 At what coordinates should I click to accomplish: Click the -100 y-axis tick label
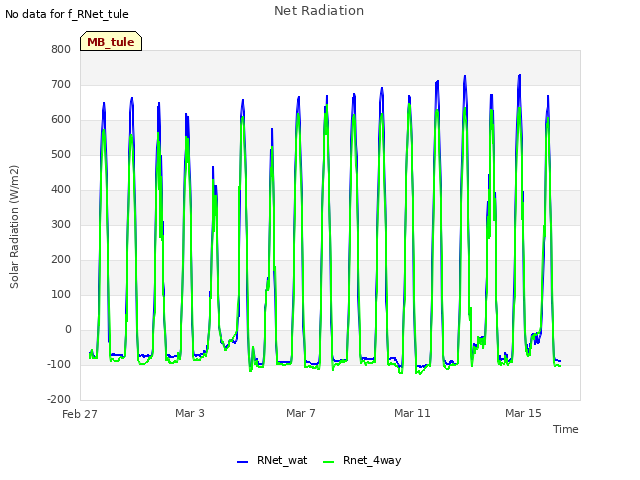click(x=59, y=364)
